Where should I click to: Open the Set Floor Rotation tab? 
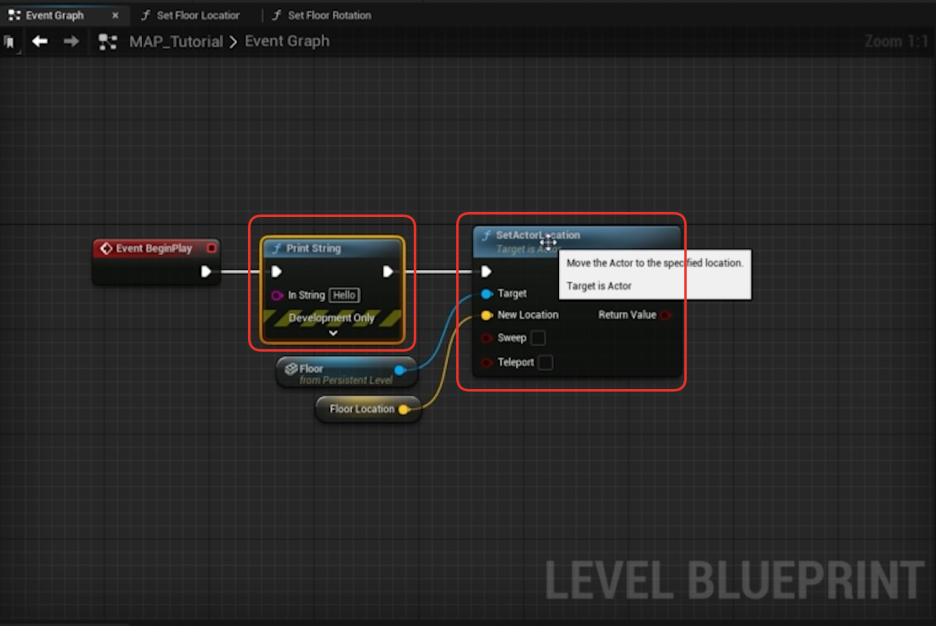tap(330, 16)
